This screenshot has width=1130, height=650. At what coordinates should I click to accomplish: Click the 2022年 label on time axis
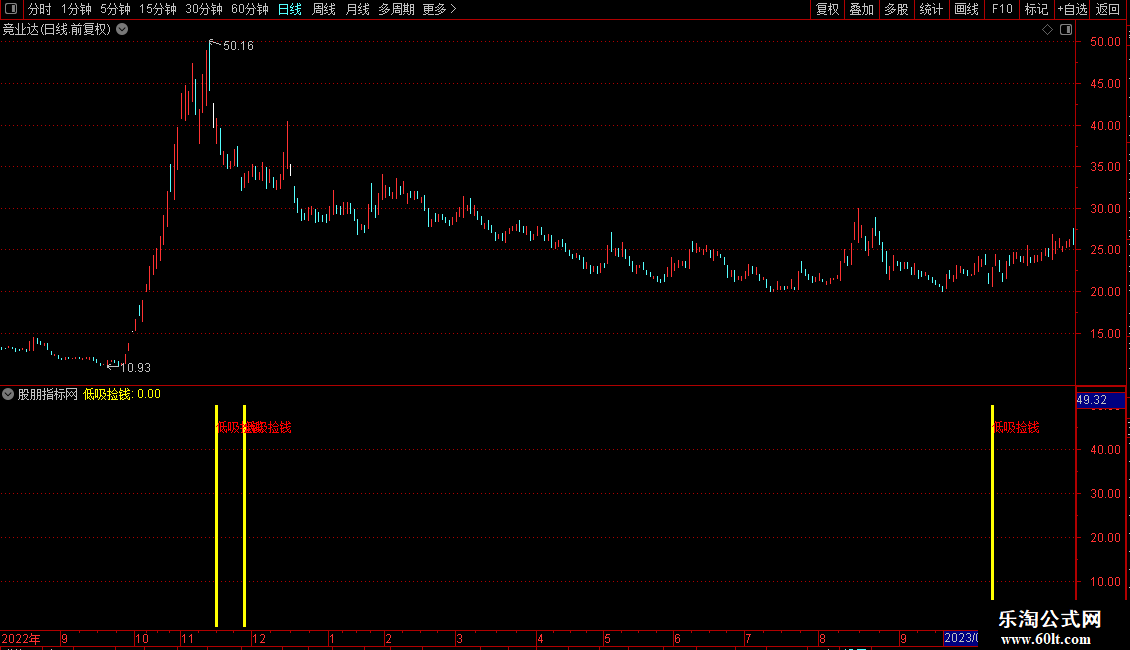21,638
